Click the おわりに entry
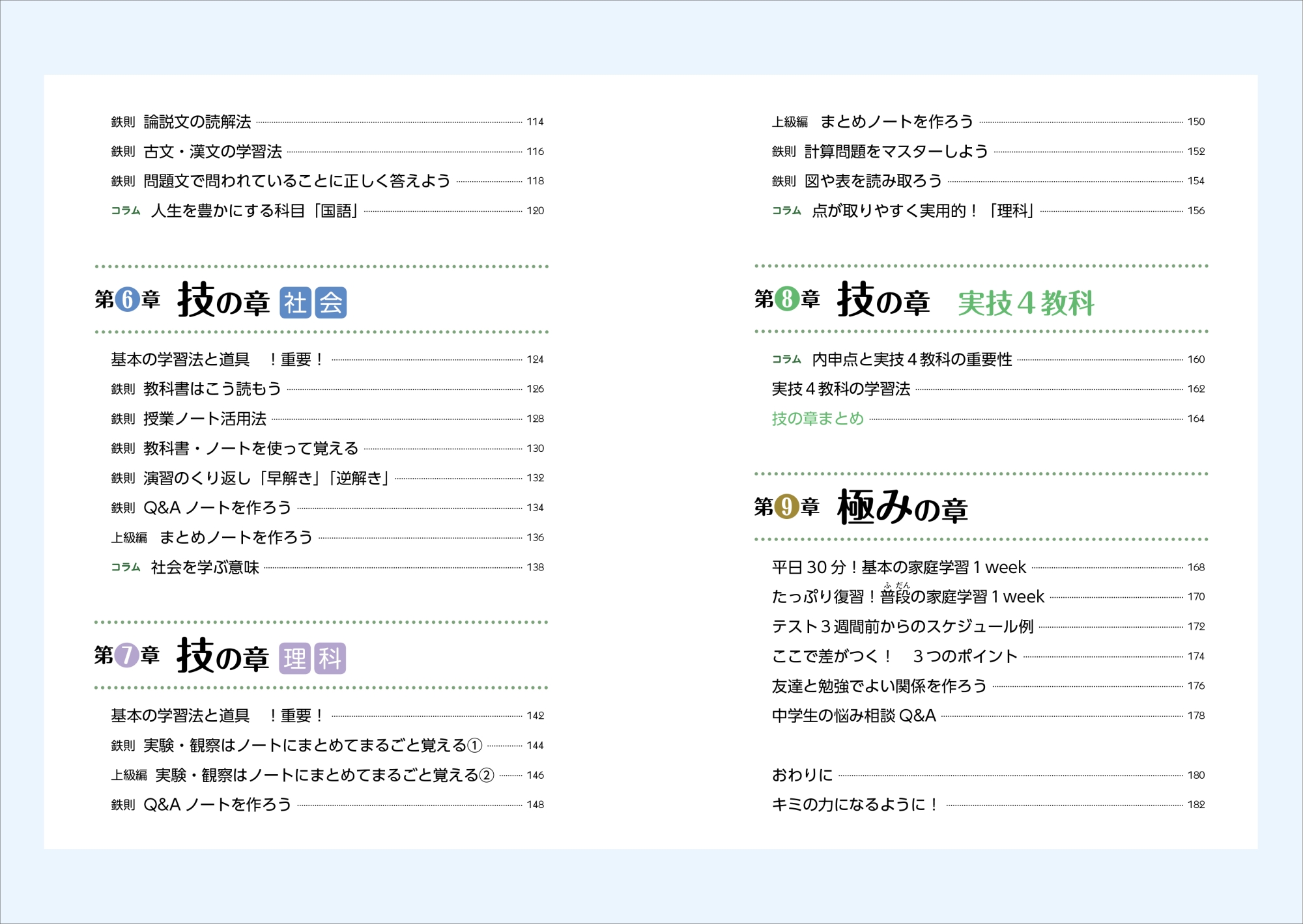The width and height of the screenshot is (1303, 924). pos(803,776)
